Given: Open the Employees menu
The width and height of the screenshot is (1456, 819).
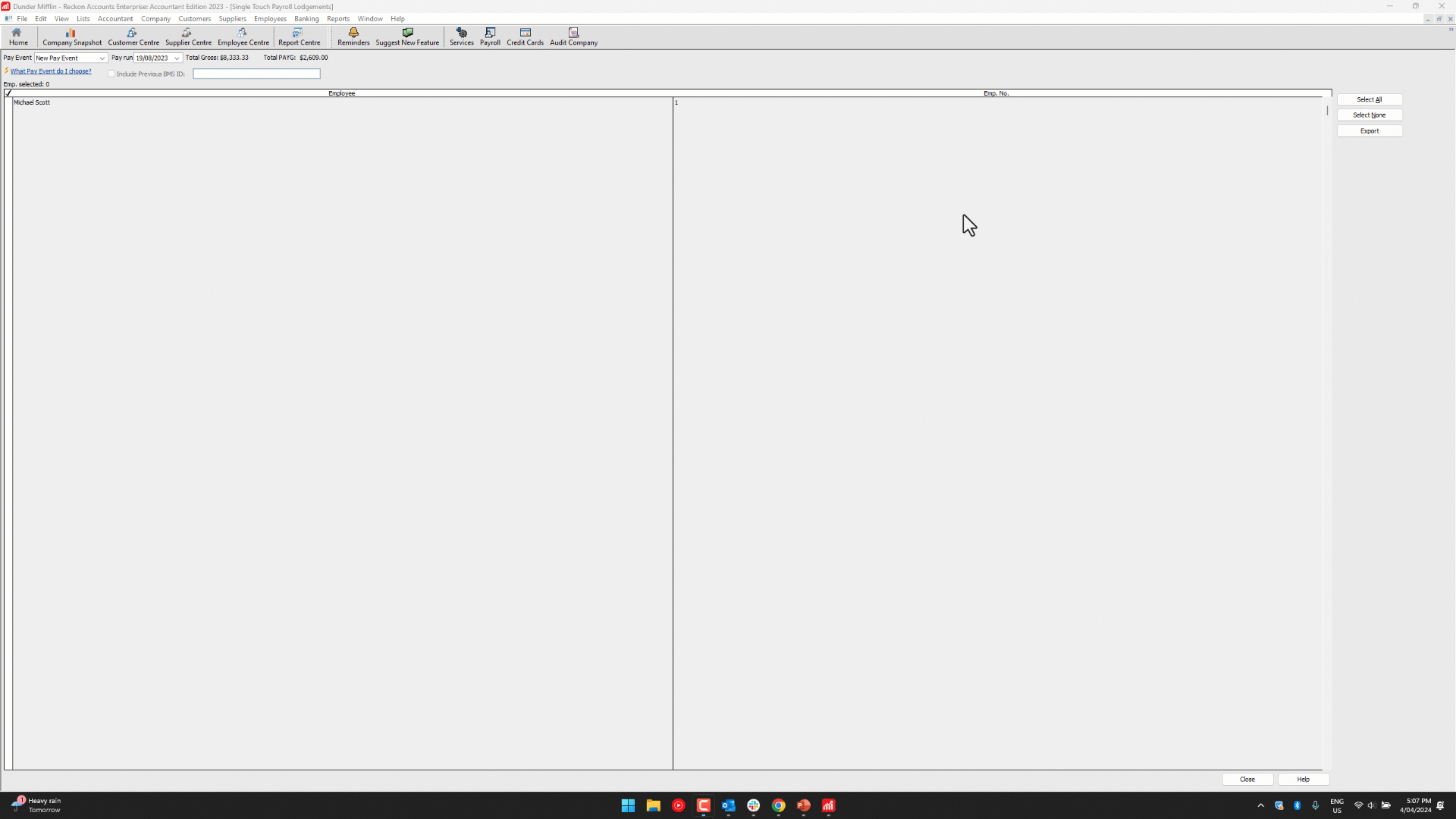Looking at the screenshot, I should [269, 18].
